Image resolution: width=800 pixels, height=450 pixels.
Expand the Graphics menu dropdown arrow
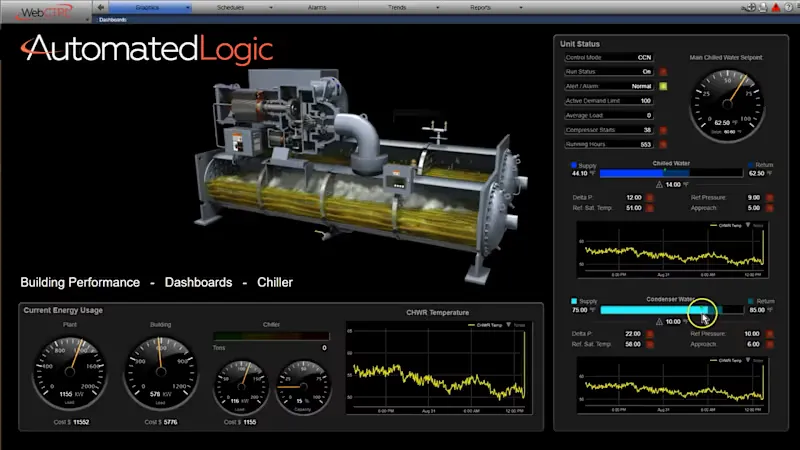pos(188,8)
